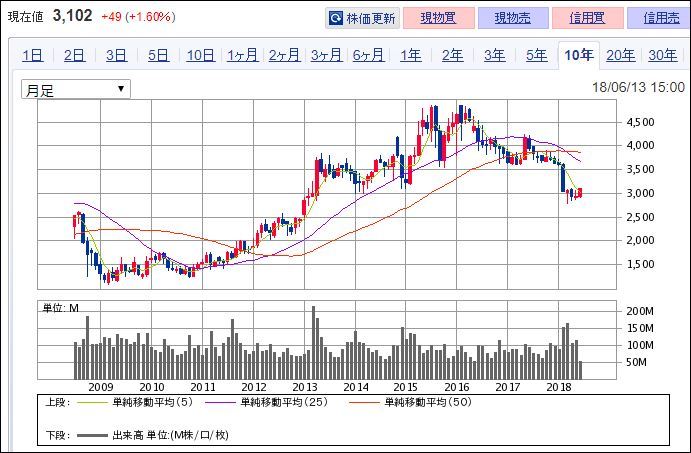691x453 pixels.
Task: Click the 現在値 label
Action: (x=26, y=17)
